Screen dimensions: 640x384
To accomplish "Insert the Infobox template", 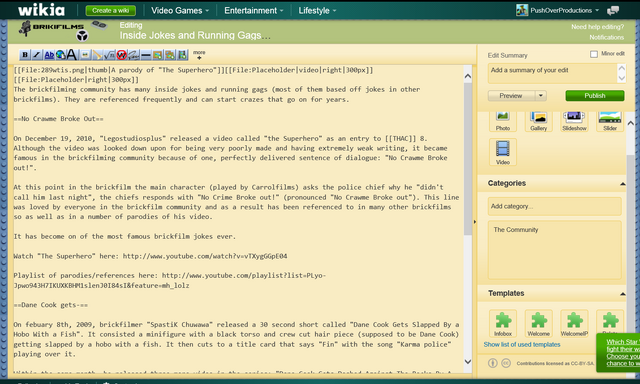I will click(x=503, y=323).
